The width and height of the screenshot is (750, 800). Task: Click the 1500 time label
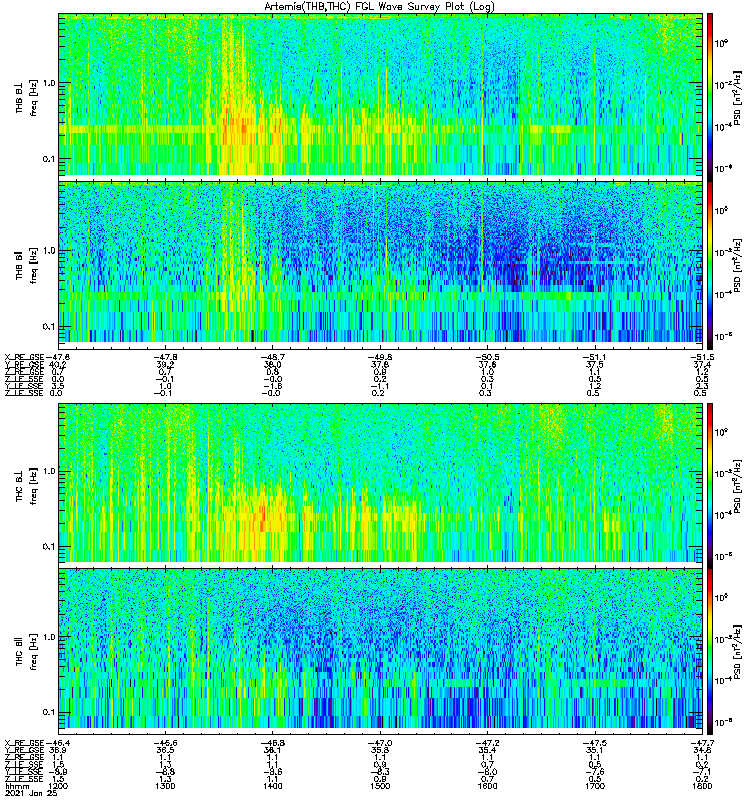(x=380, y=786)
